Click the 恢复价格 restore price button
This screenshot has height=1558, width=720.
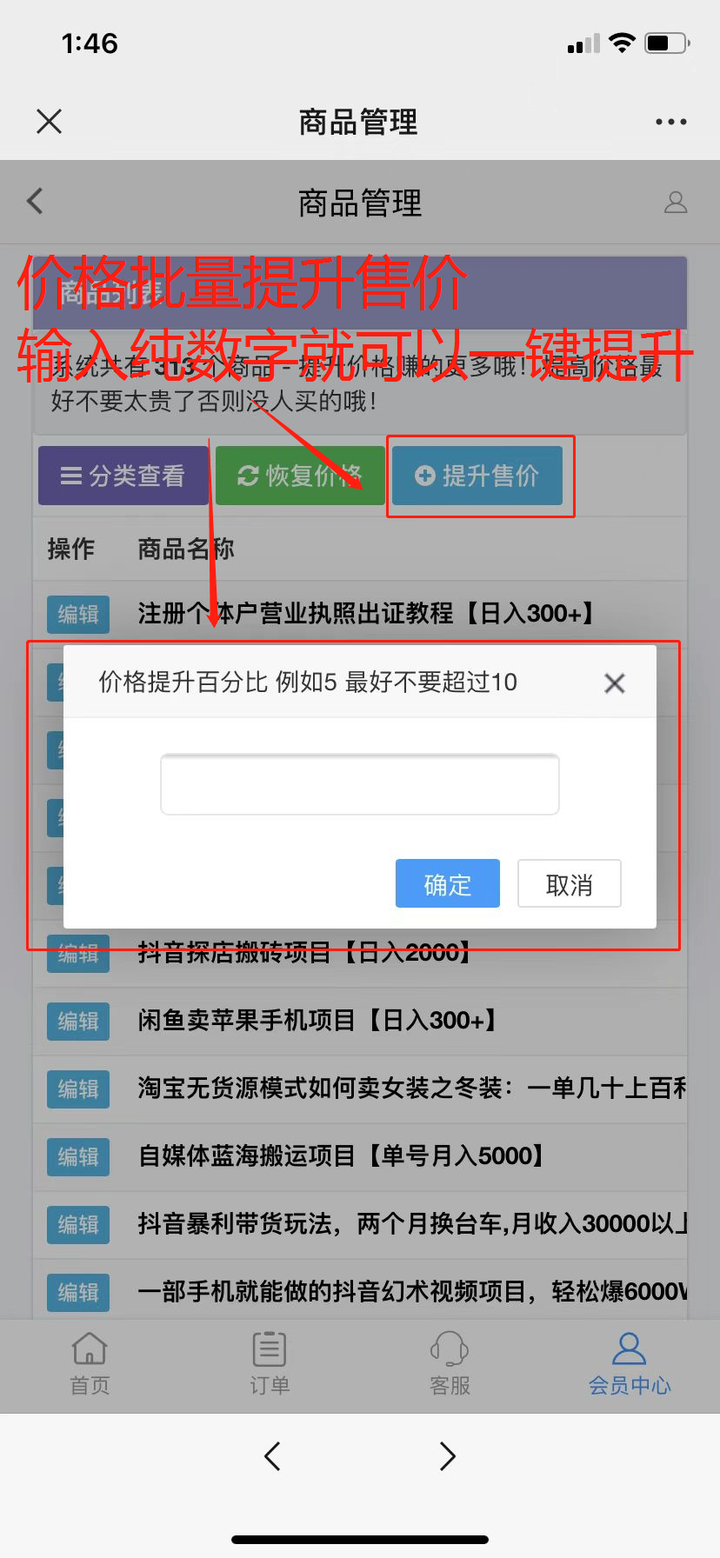point(300,476)
